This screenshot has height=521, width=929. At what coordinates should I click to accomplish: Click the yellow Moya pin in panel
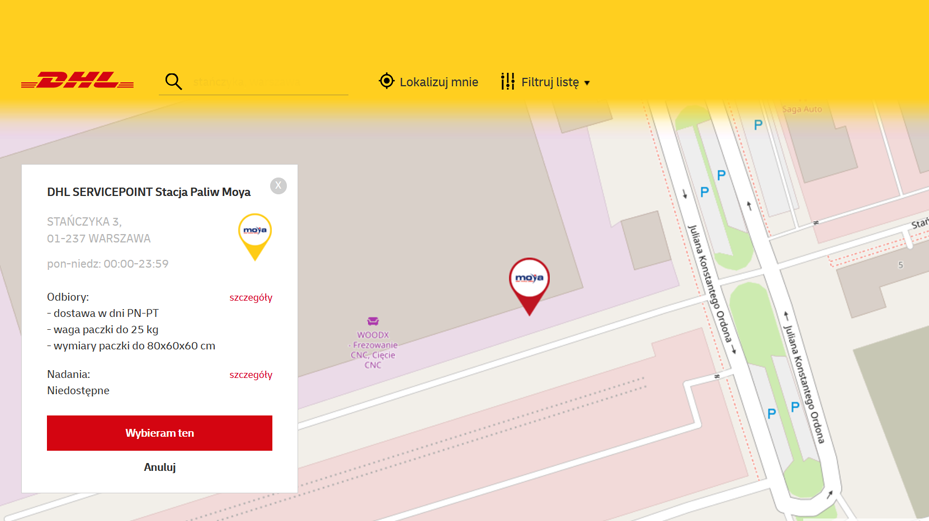click(255, 235)
